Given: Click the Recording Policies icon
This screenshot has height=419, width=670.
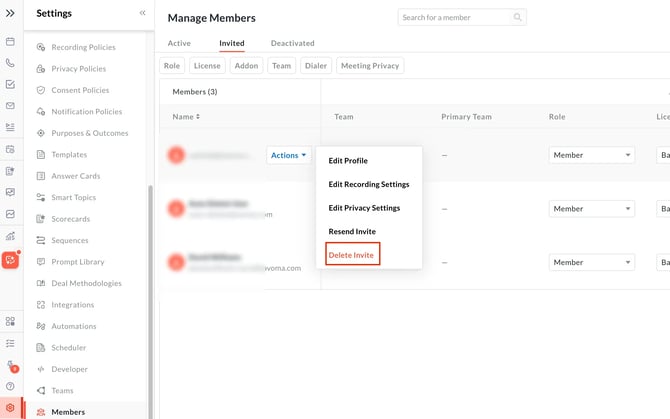Looking at the screenshot, I should tap(41, 47).
